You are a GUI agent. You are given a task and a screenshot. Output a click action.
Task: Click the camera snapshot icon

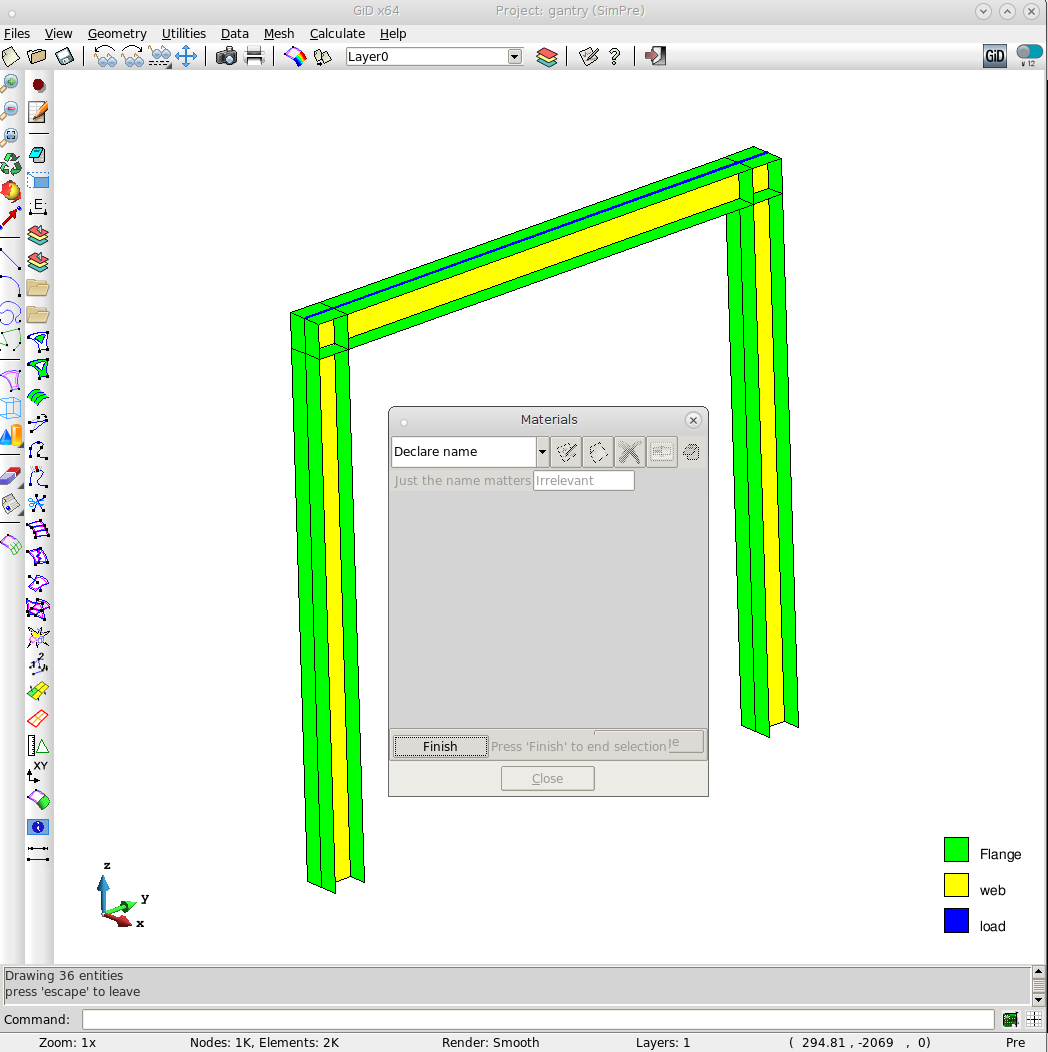(227, 56)
